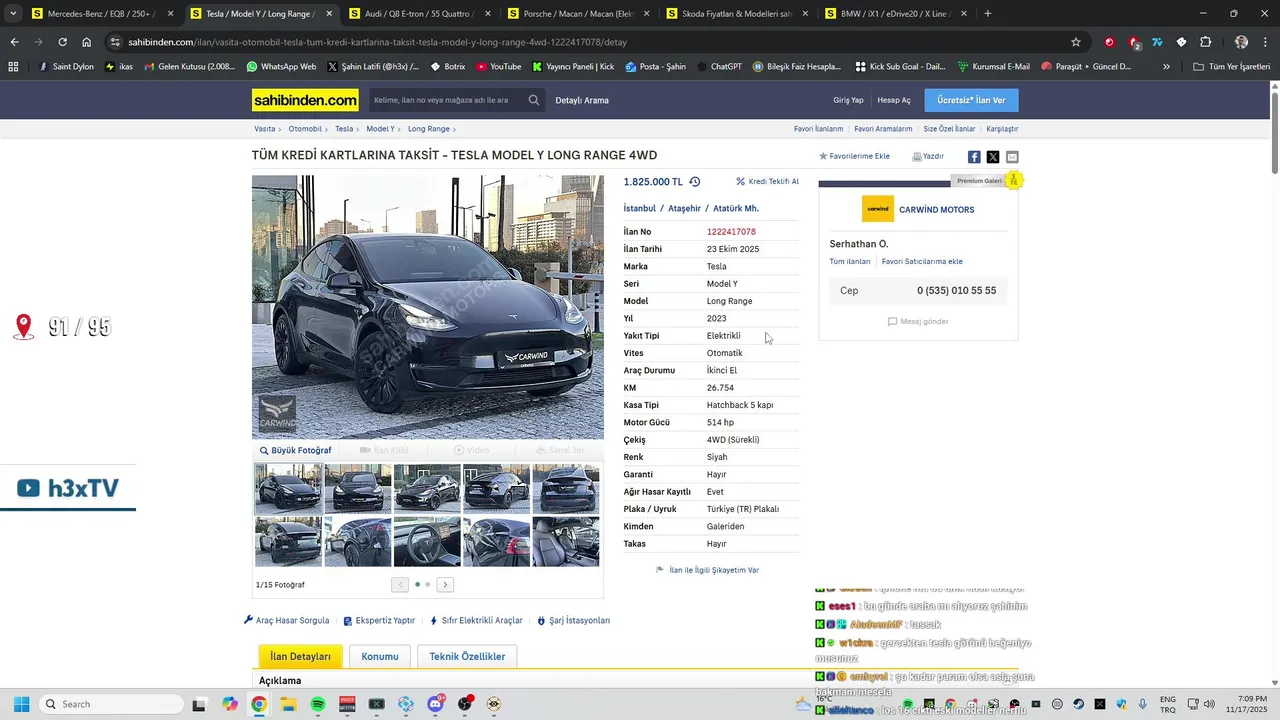Screen dimensions: 1280x720
Task: Click the sahibinden.com logo
Action: coord(305,100)
